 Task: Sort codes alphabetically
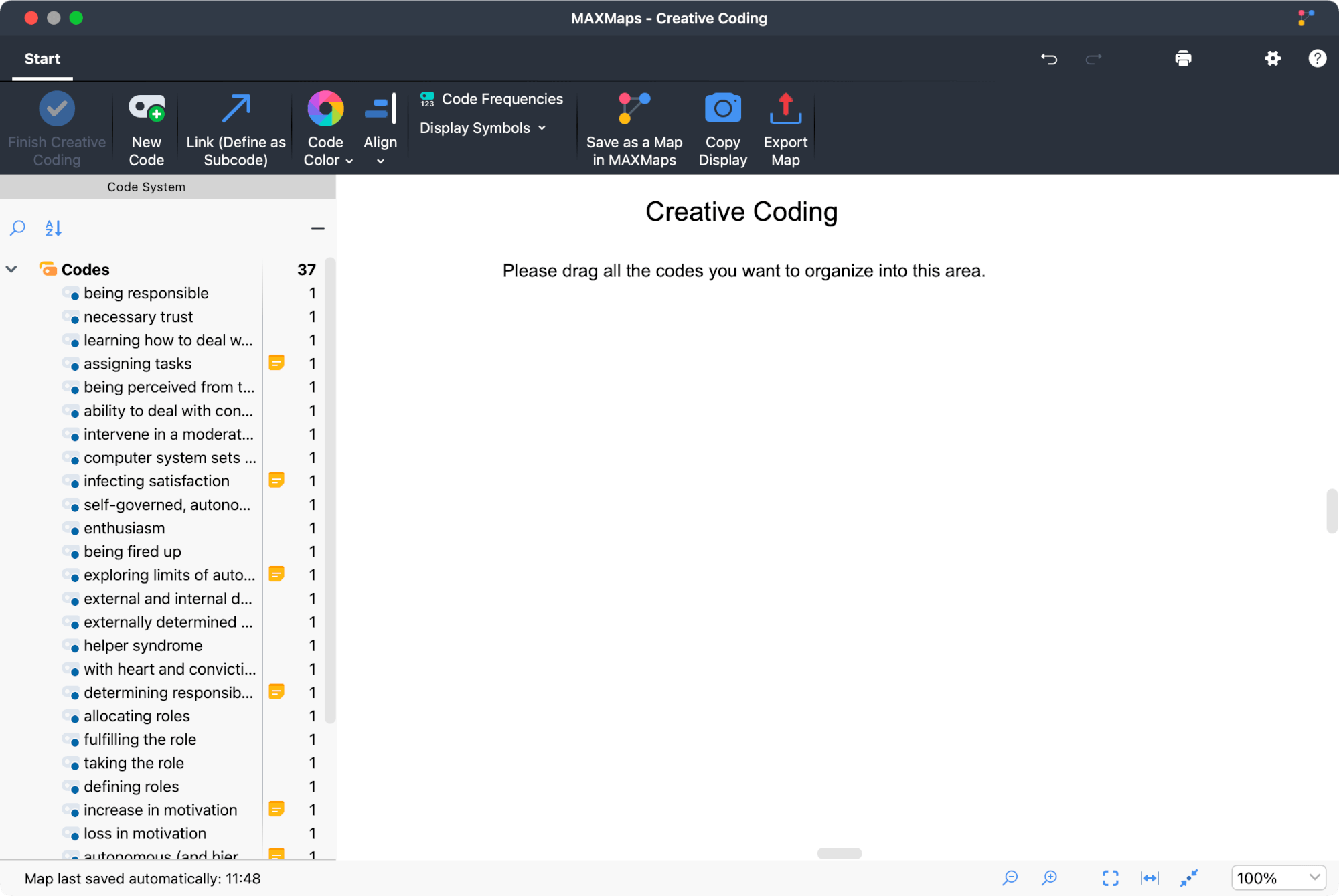point(53,228)
